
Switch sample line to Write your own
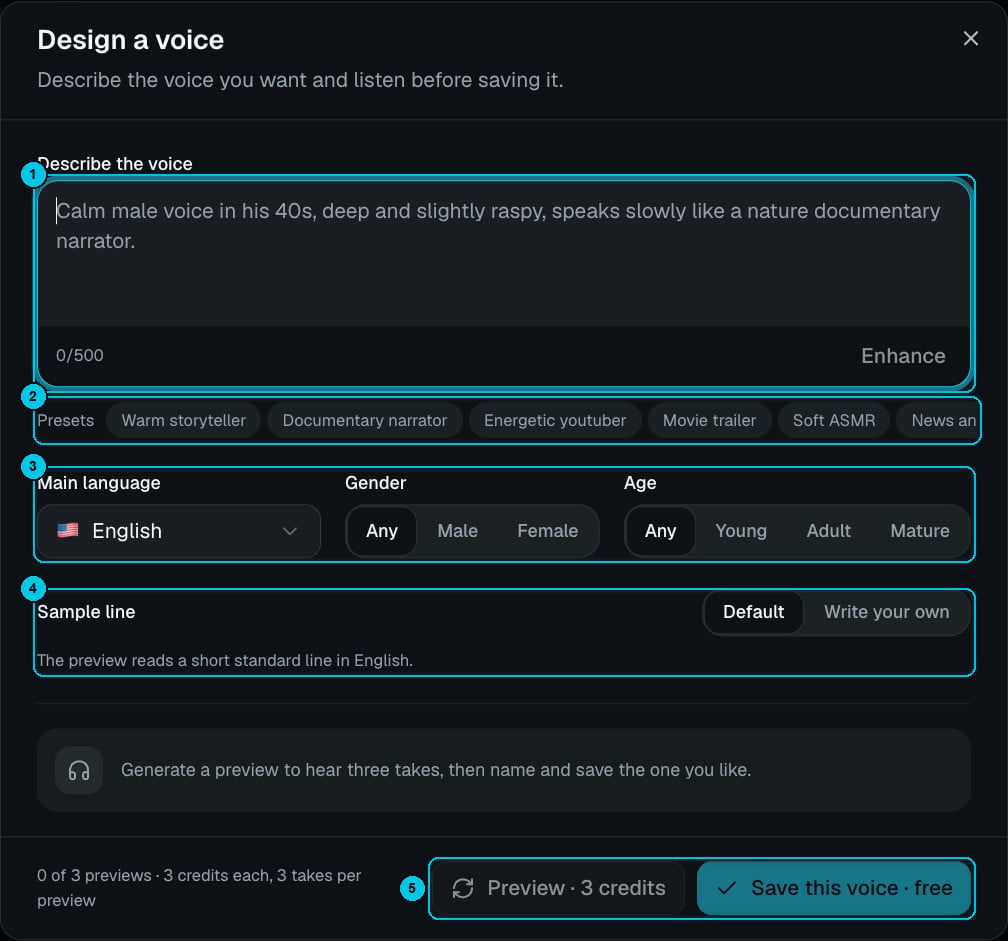pos(886,612)
